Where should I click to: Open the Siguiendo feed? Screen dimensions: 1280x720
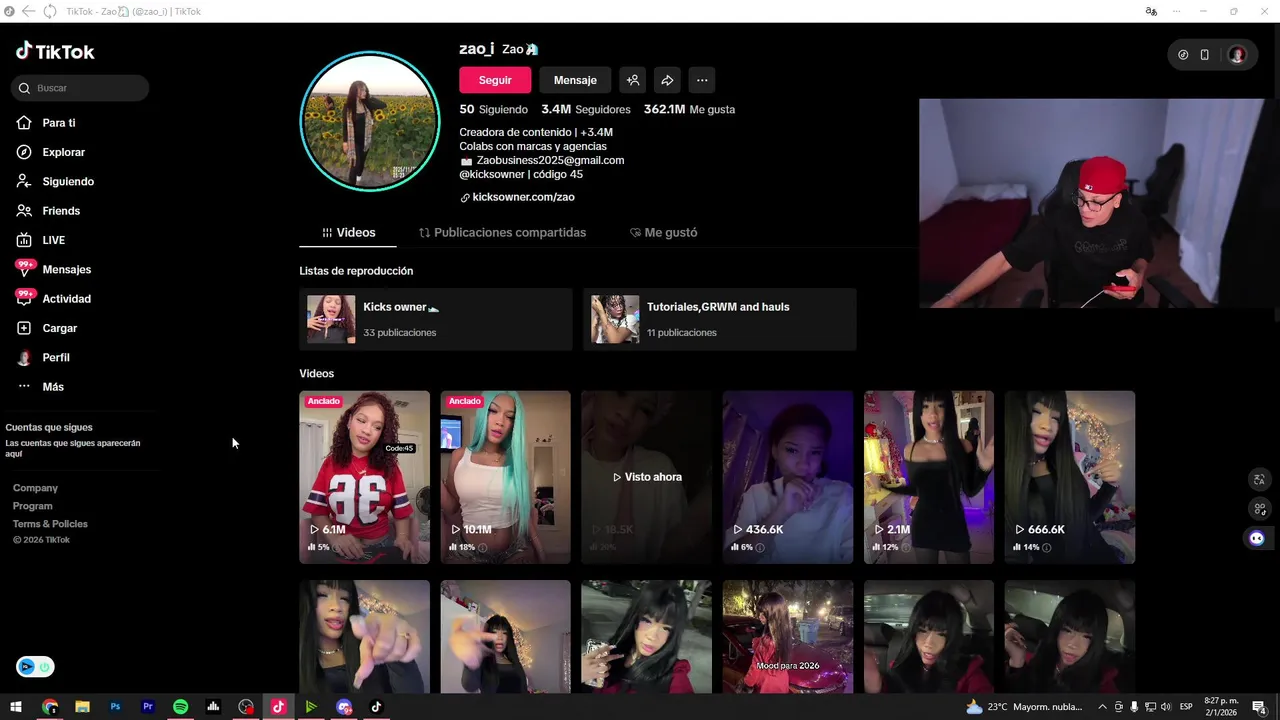point(55,182)
